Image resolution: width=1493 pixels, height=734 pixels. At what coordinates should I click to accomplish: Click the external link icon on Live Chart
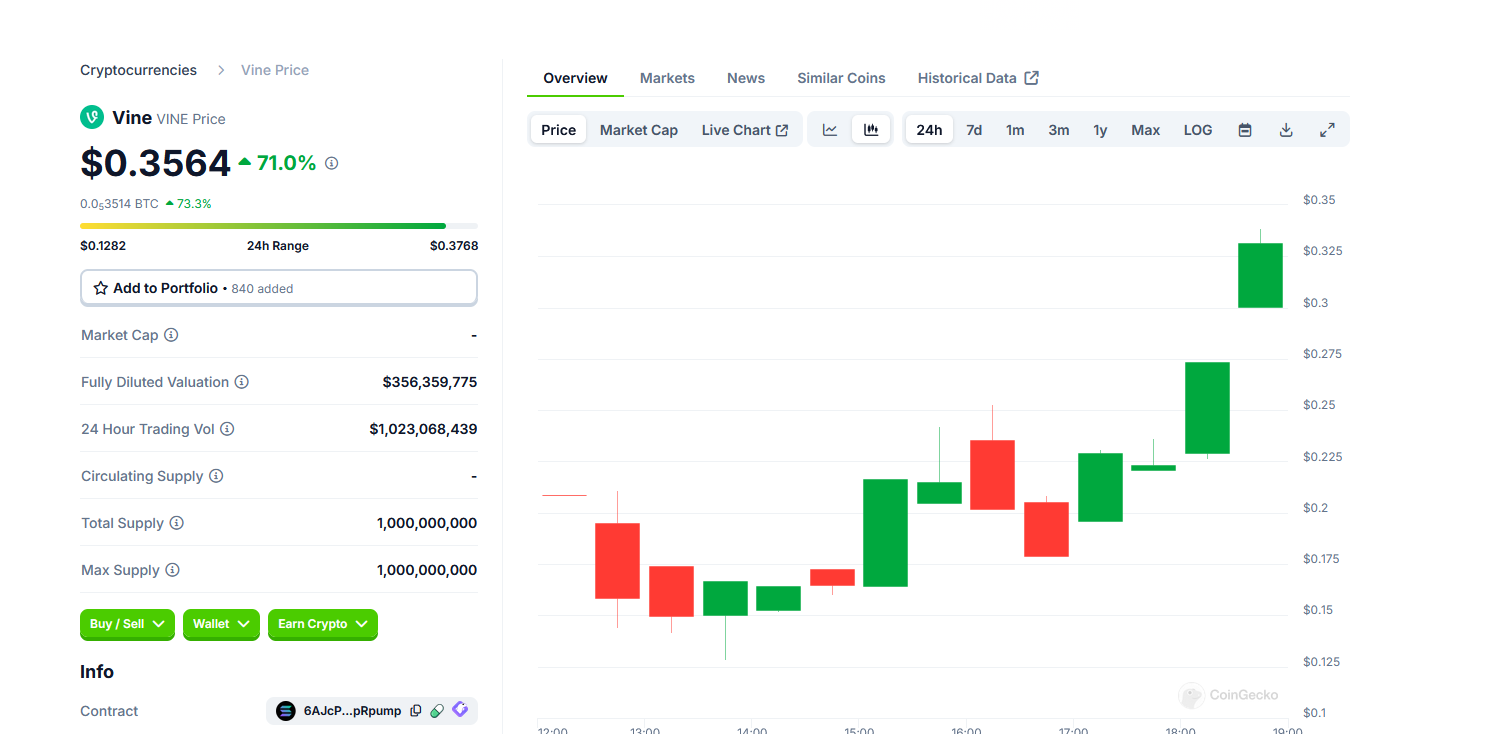click(782, 130)
